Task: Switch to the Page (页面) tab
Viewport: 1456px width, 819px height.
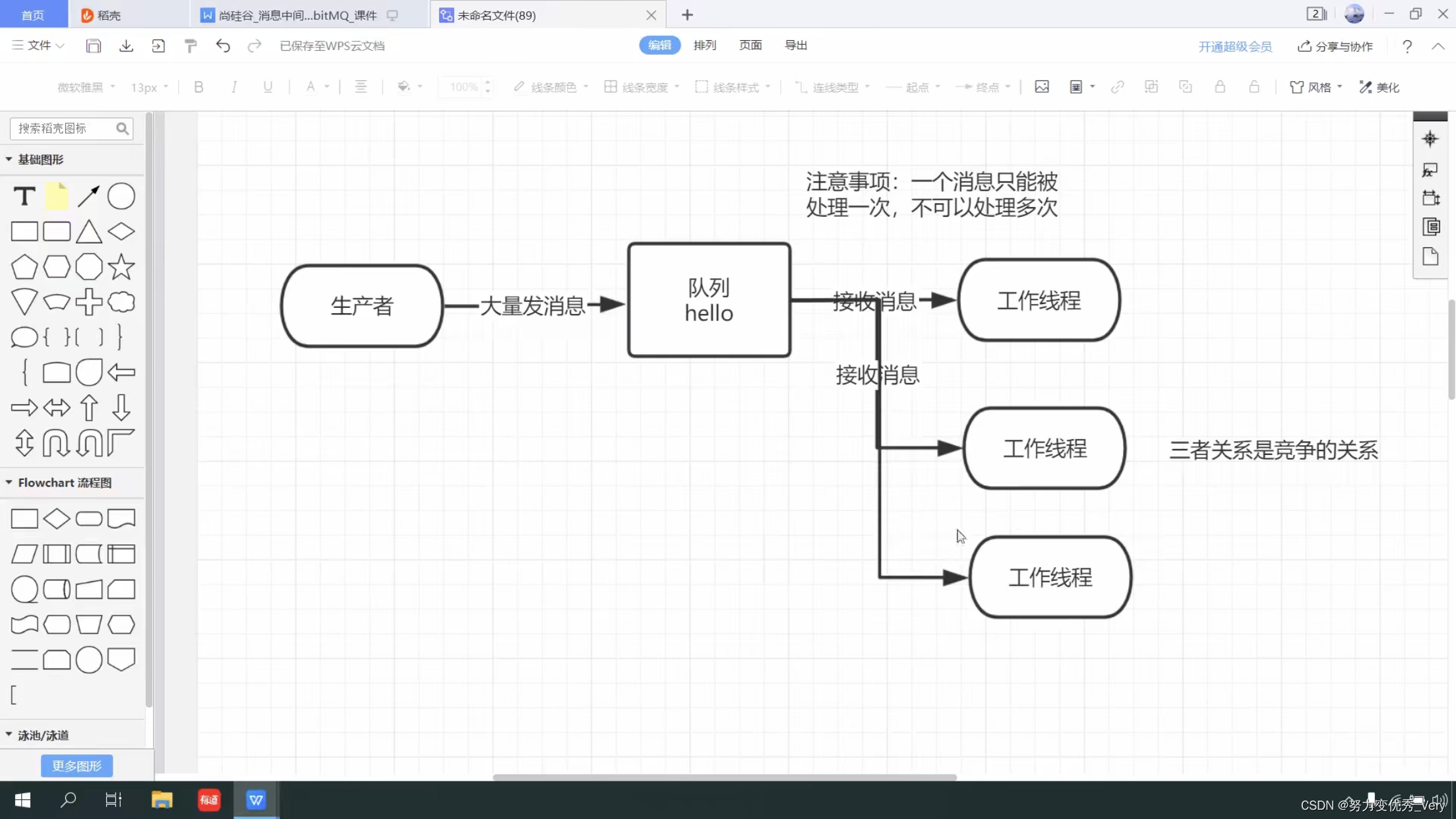Action: tap(750, 45)
